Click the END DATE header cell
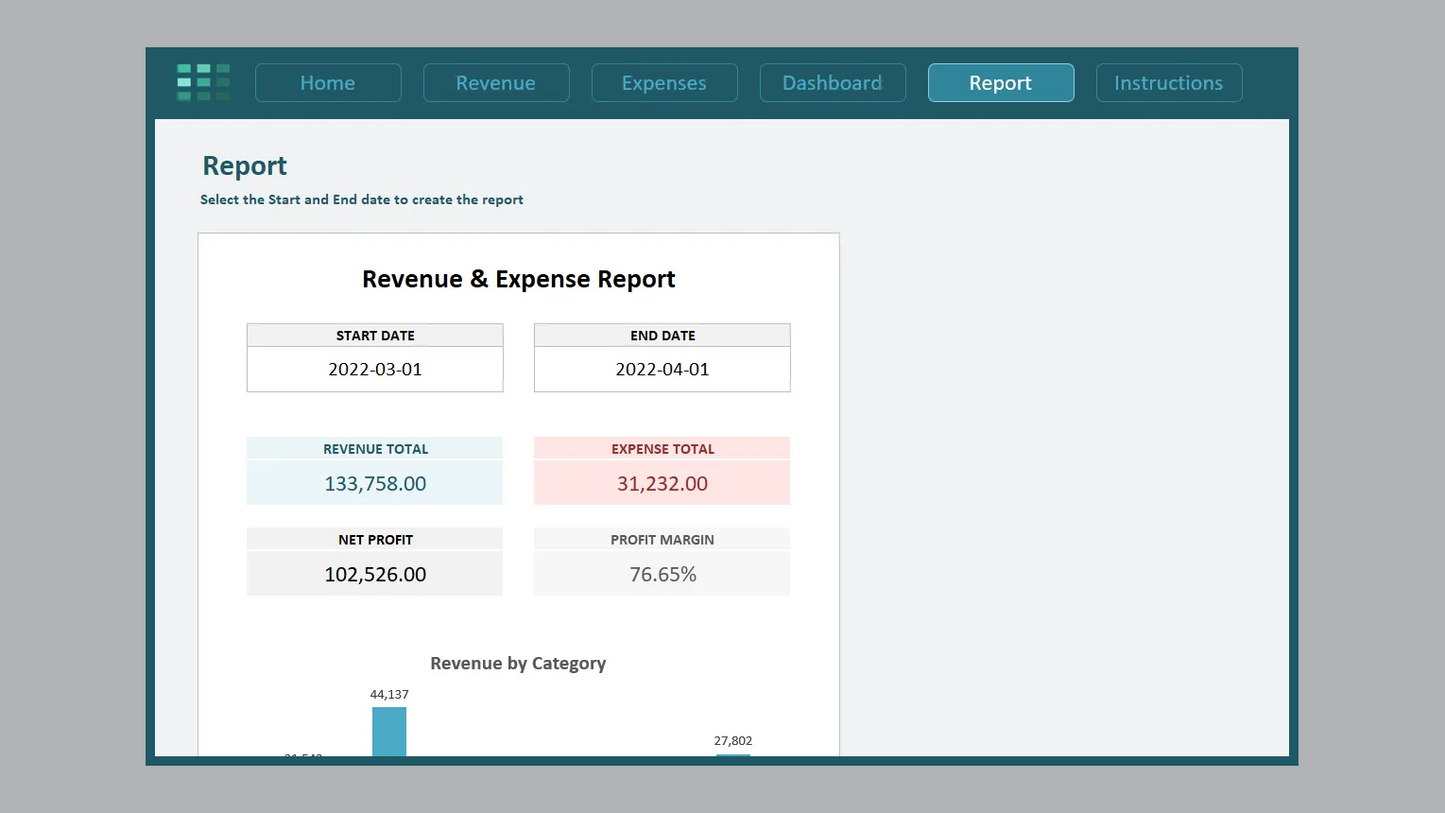This screenshot has height=813, width=1445. 662,334
